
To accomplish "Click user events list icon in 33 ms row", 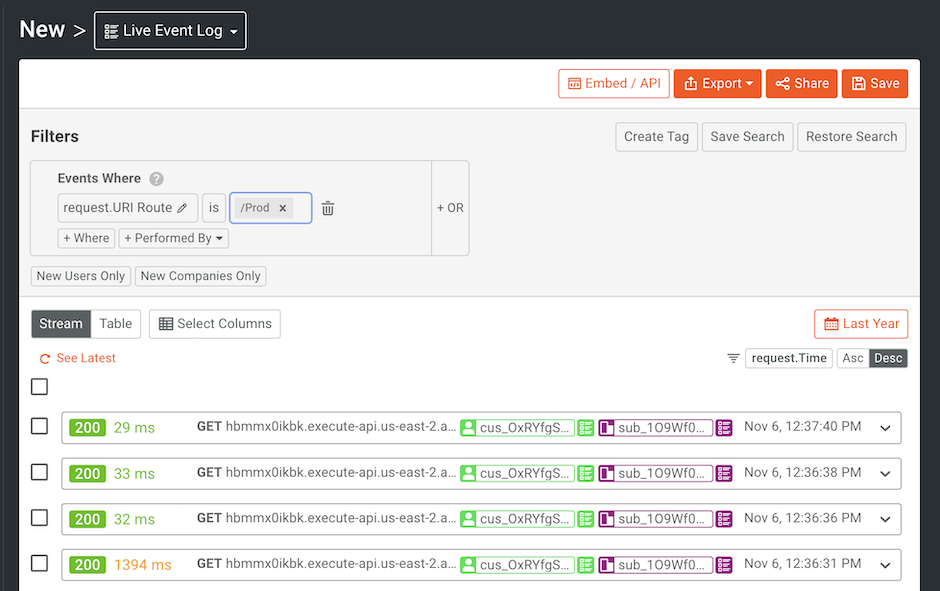I will [586, 474].
